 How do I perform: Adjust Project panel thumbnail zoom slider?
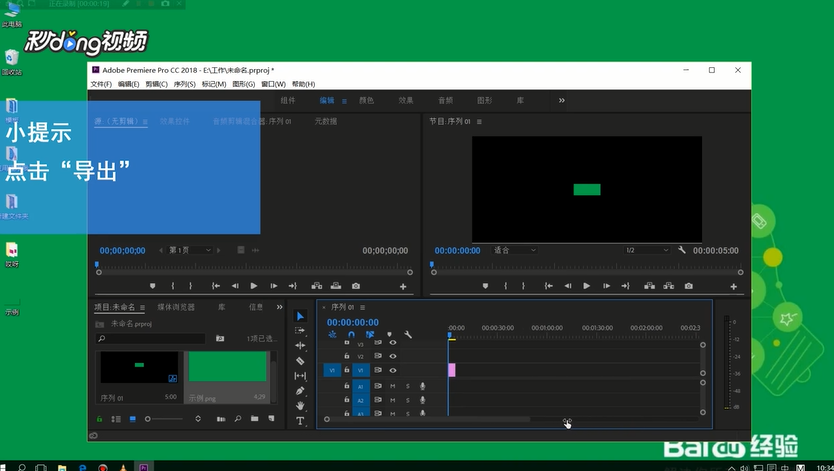(164, 419)
